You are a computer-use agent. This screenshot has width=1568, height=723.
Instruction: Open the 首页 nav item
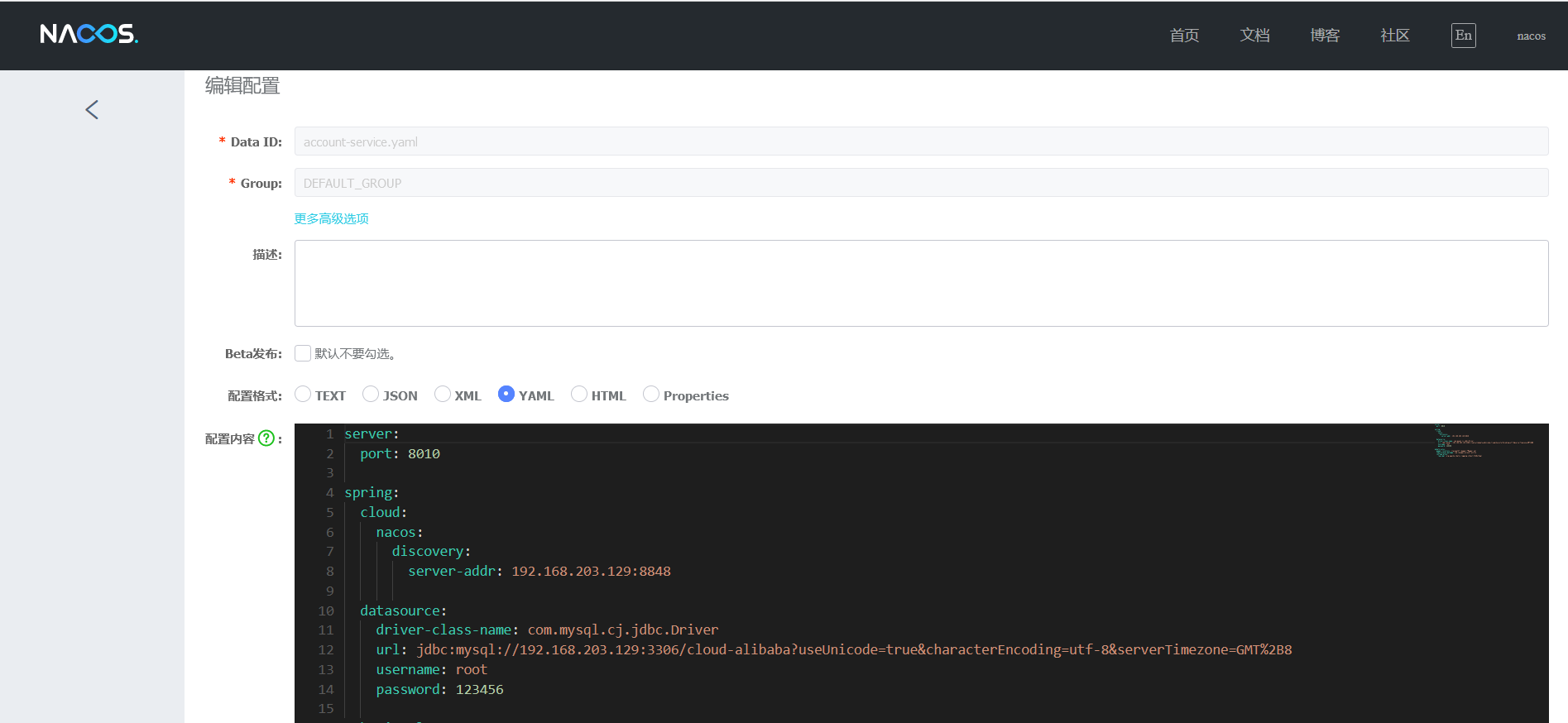[x=1184, y=36]
